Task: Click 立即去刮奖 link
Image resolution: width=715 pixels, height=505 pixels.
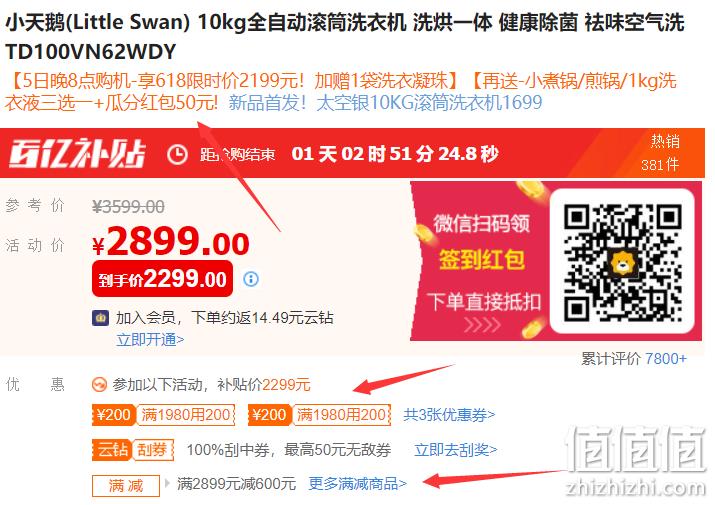Action: [x=456, y=450]
